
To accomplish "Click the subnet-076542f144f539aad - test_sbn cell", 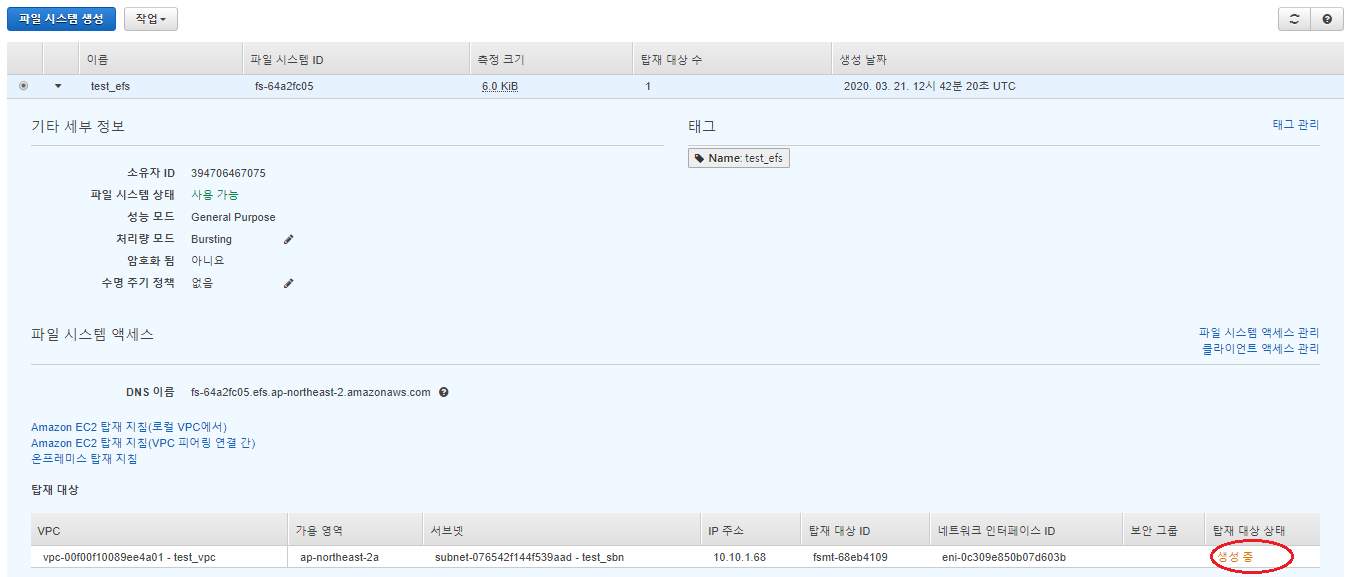I will click(x=529, y=557).
